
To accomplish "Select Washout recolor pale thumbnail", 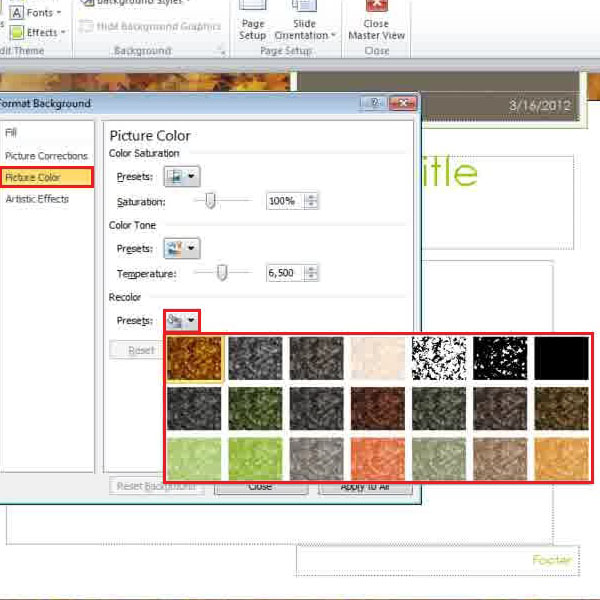I will (378, 359).
